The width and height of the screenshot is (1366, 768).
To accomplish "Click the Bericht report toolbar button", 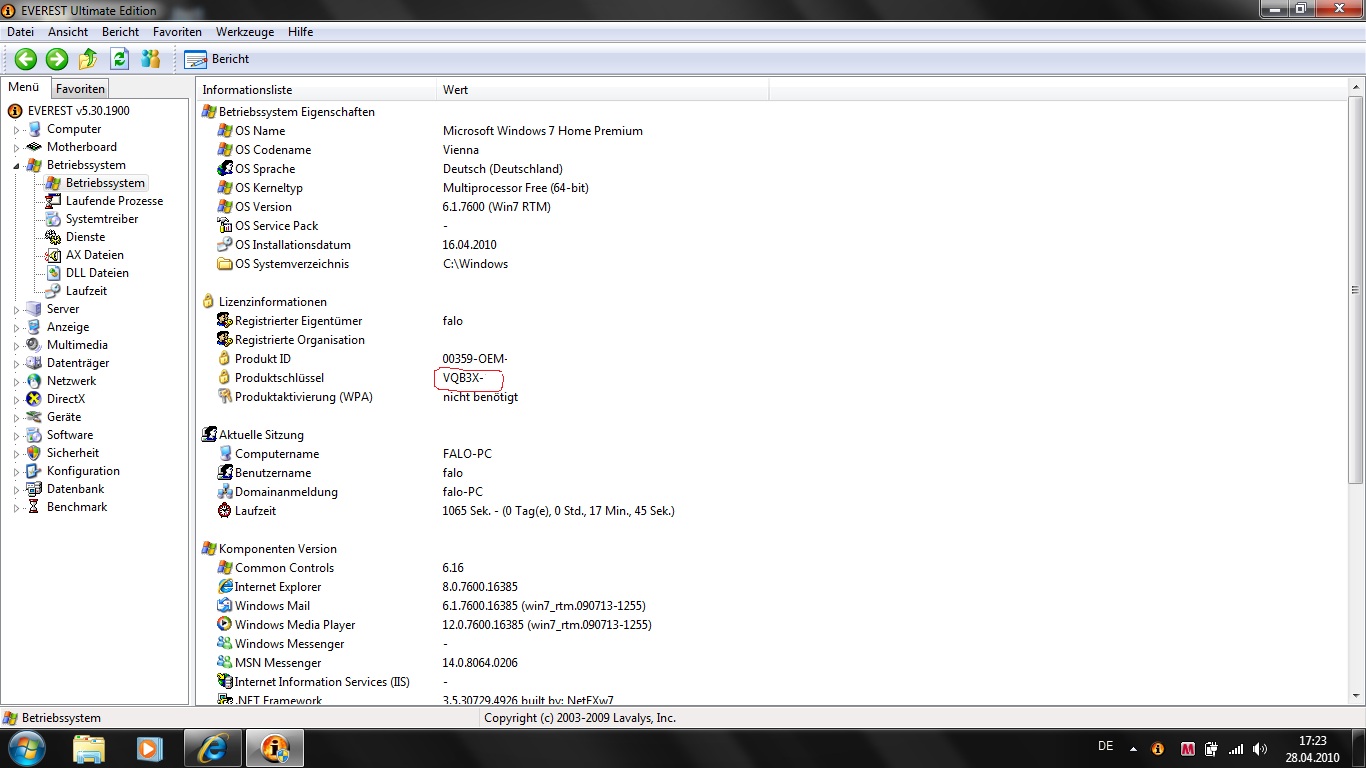I will tap(217, 59).
